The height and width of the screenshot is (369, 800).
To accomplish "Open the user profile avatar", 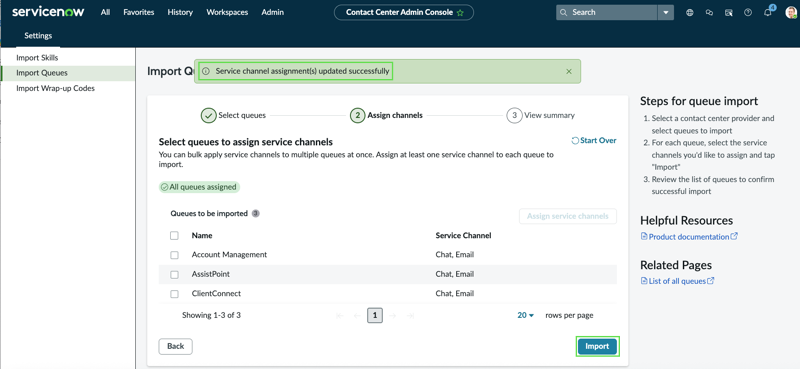I will (791, 13).
